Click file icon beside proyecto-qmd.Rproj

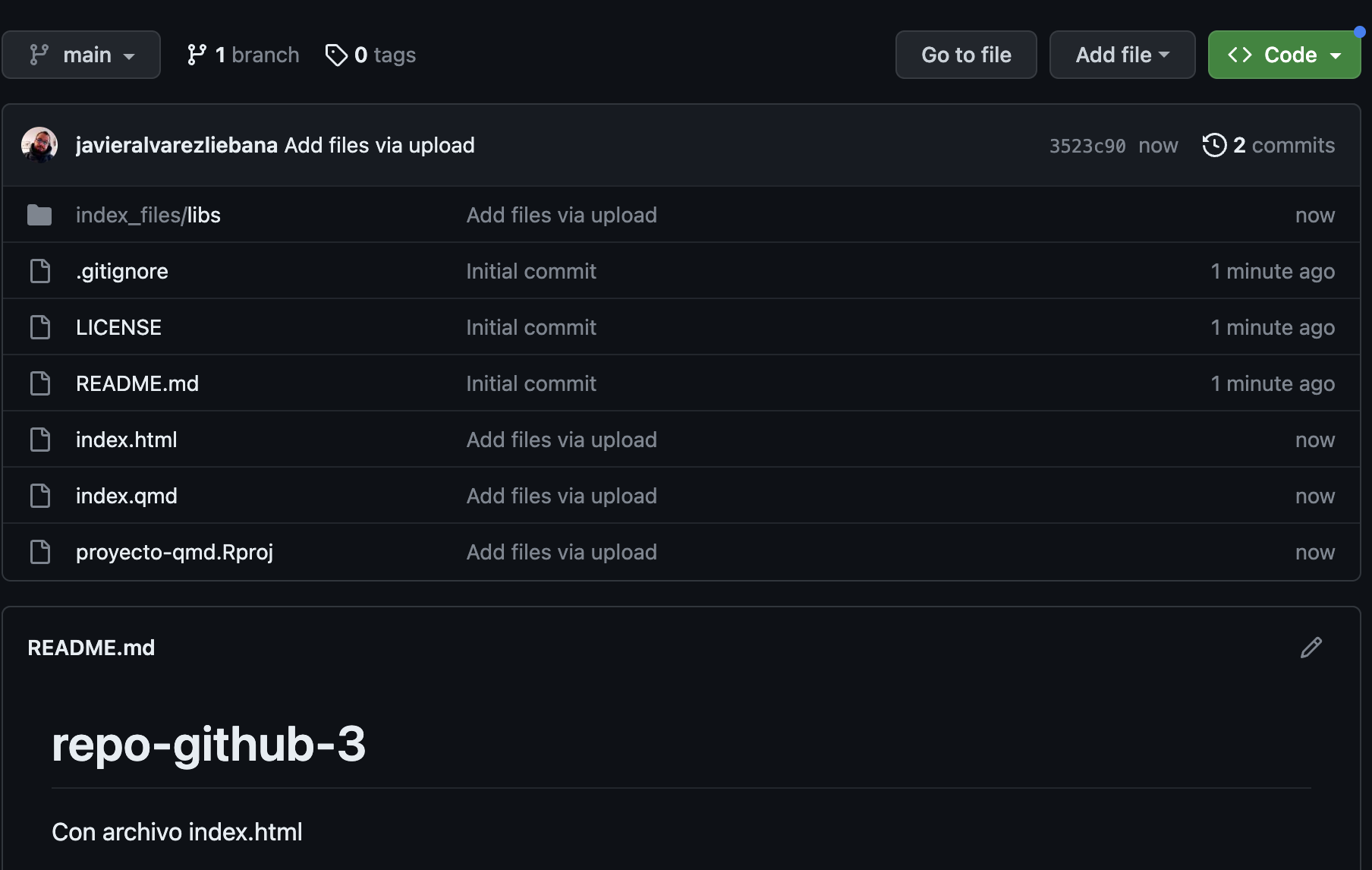[39, 552]
